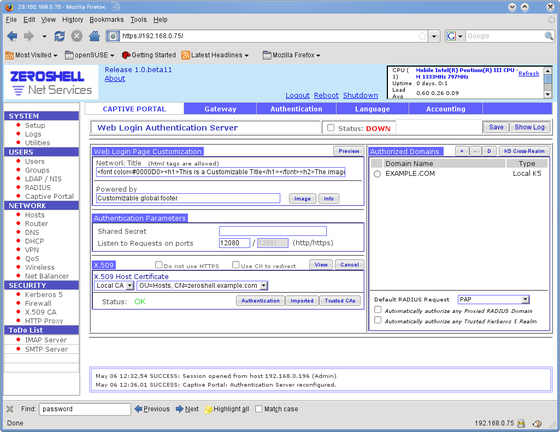560x432 pixels.
Task: Click the forward navigation arrow
Action: pos(29,36)
